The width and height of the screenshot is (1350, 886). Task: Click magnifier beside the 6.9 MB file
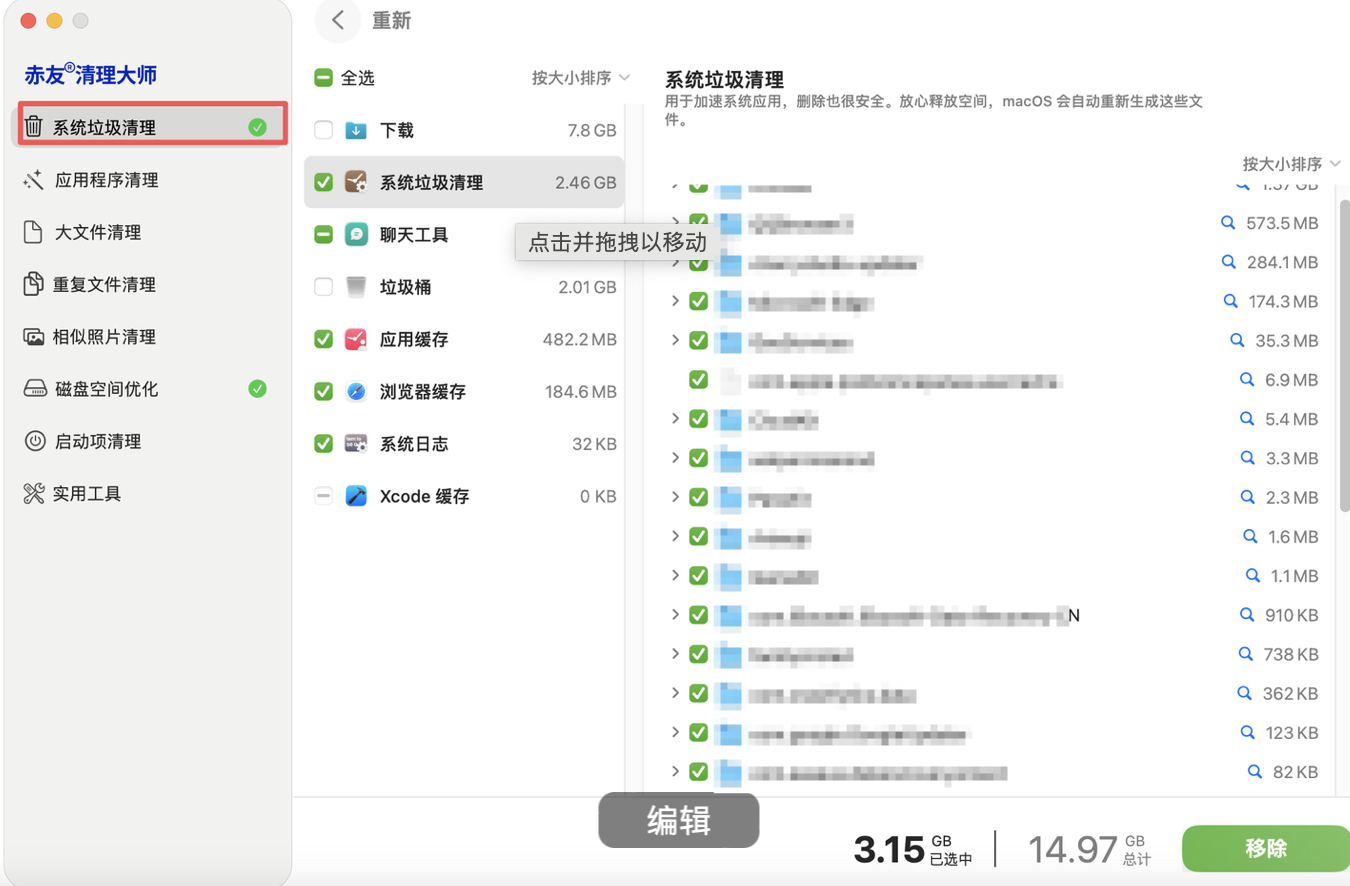click(x=1247, y=380)
